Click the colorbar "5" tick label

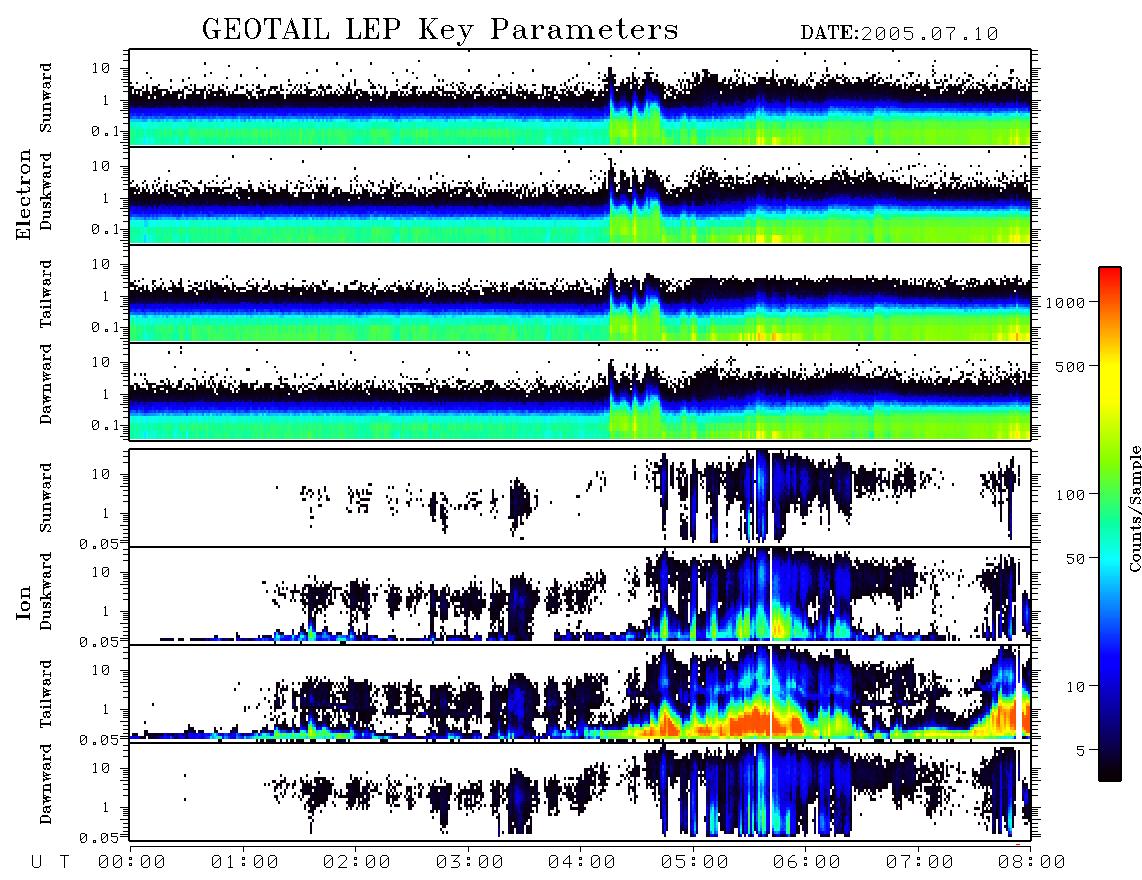(x=1081, y=750)
